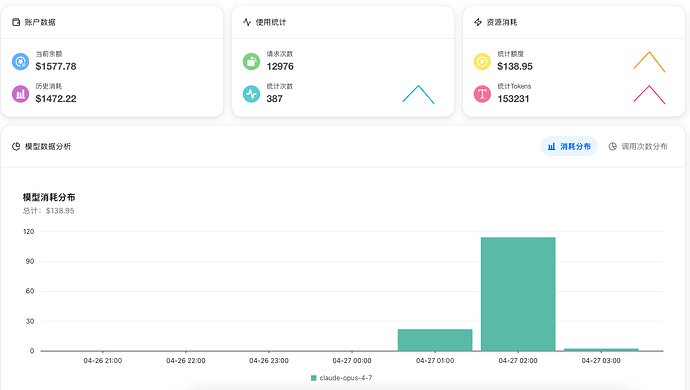Click the 资源消耗 card heading
690x390 pixels.
[502, 22]
